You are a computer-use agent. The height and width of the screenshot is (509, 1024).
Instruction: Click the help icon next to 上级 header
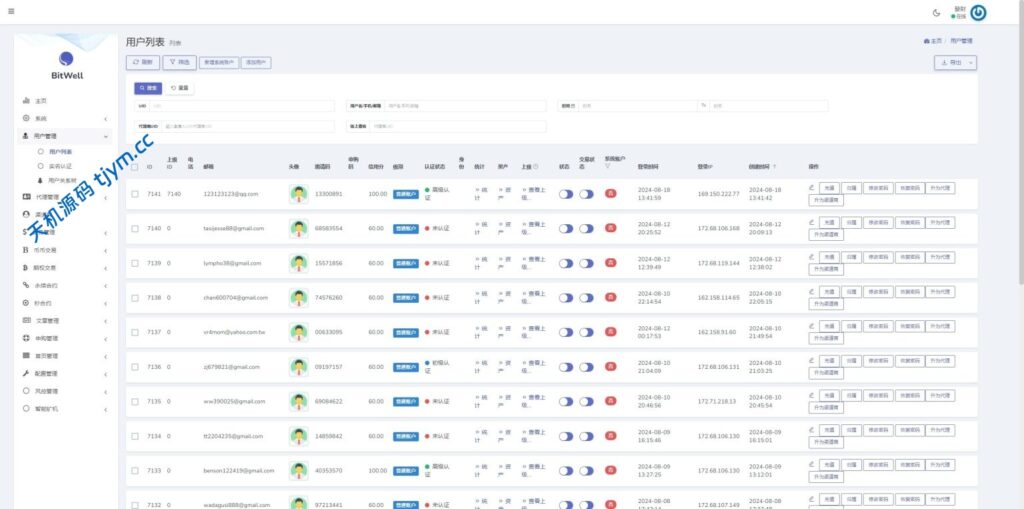536,166
